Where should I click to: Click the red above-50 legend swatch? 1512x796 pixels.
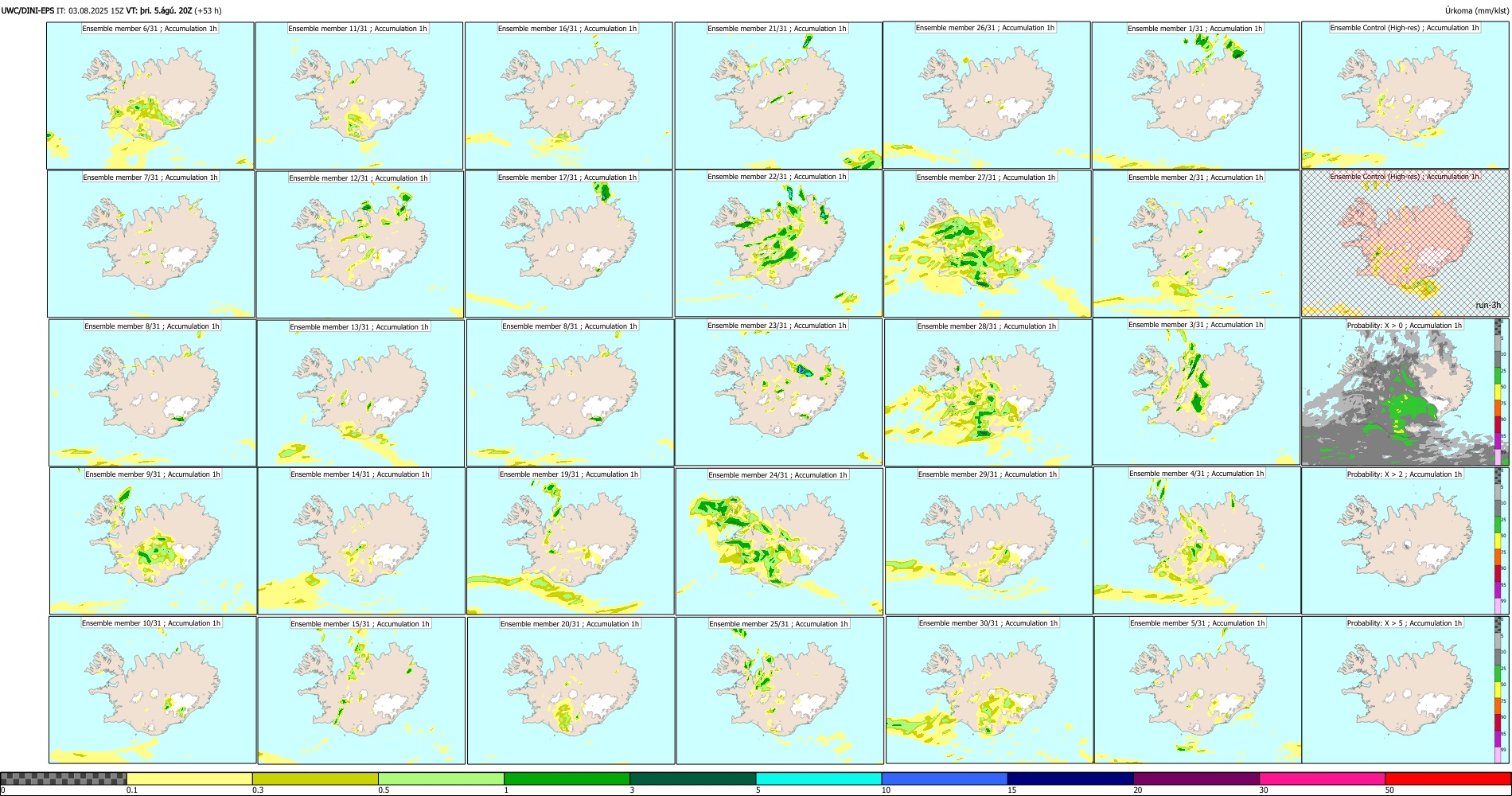1448,778
